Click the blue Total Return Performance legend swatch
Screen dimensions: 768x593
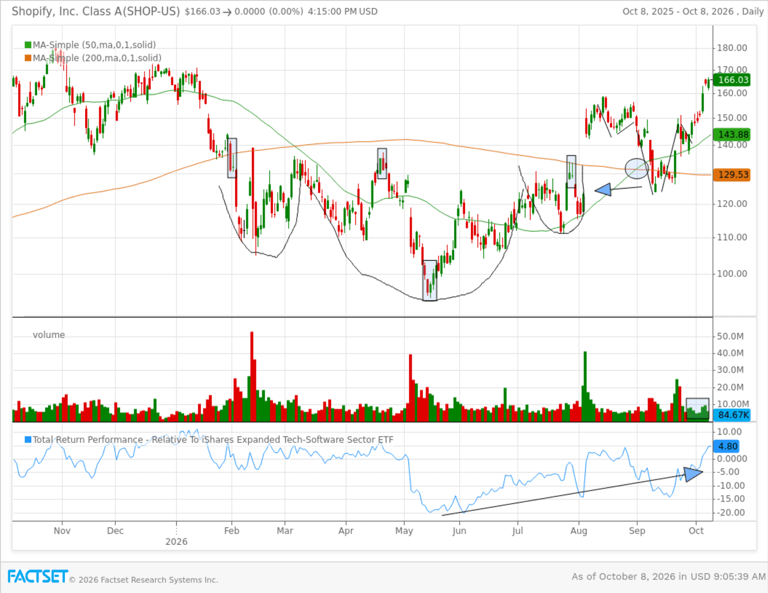pos(28,440)
